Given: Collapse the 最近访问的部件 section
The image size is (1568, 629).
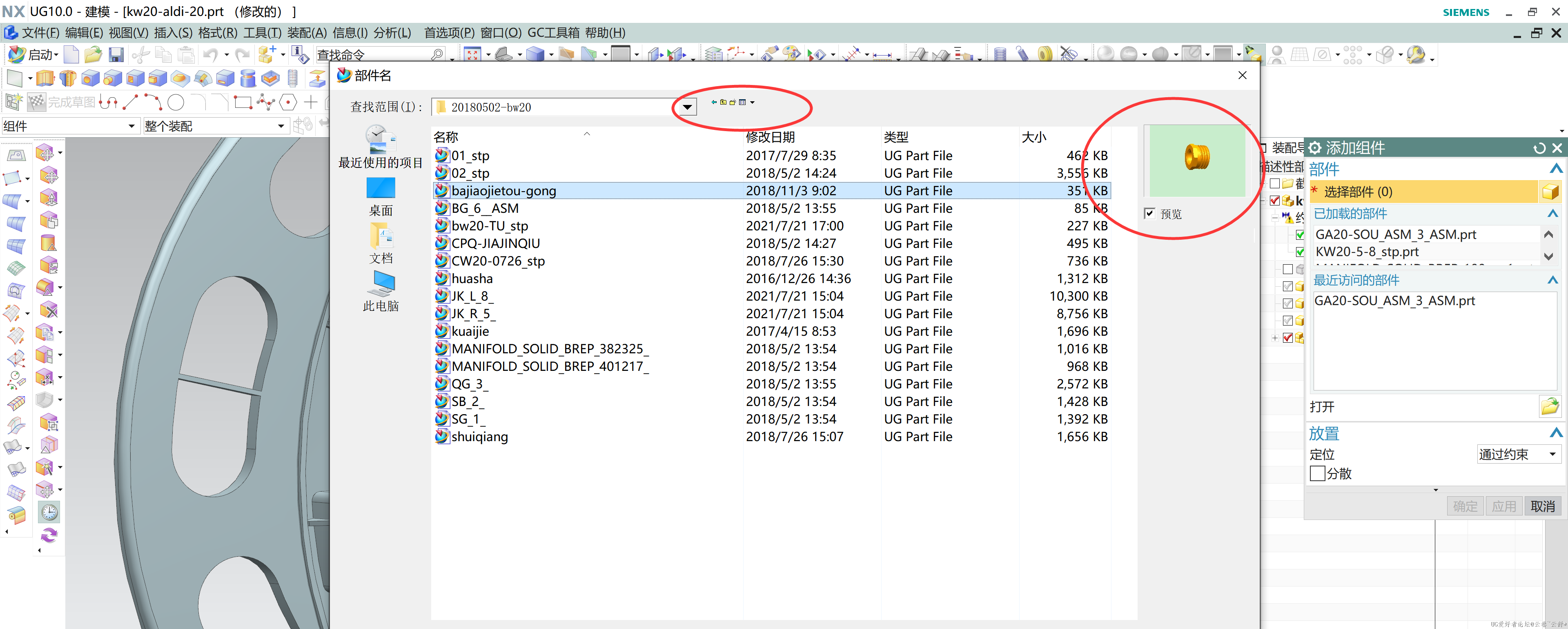Looking at the screenshot, I should click(x=1553, y=280).
